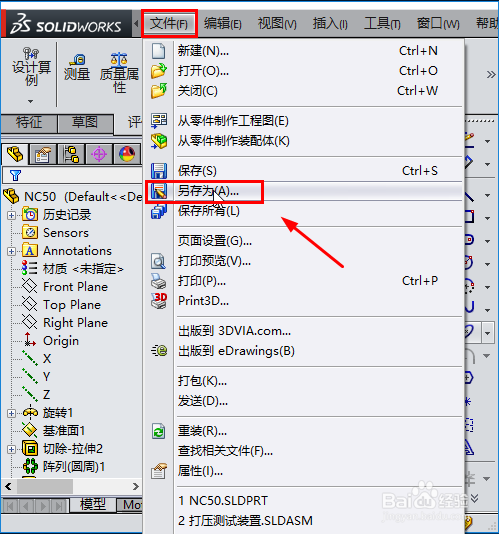Open 打印预览(V)...
Viewport: 499px width, 534px height.
(303, 261)
